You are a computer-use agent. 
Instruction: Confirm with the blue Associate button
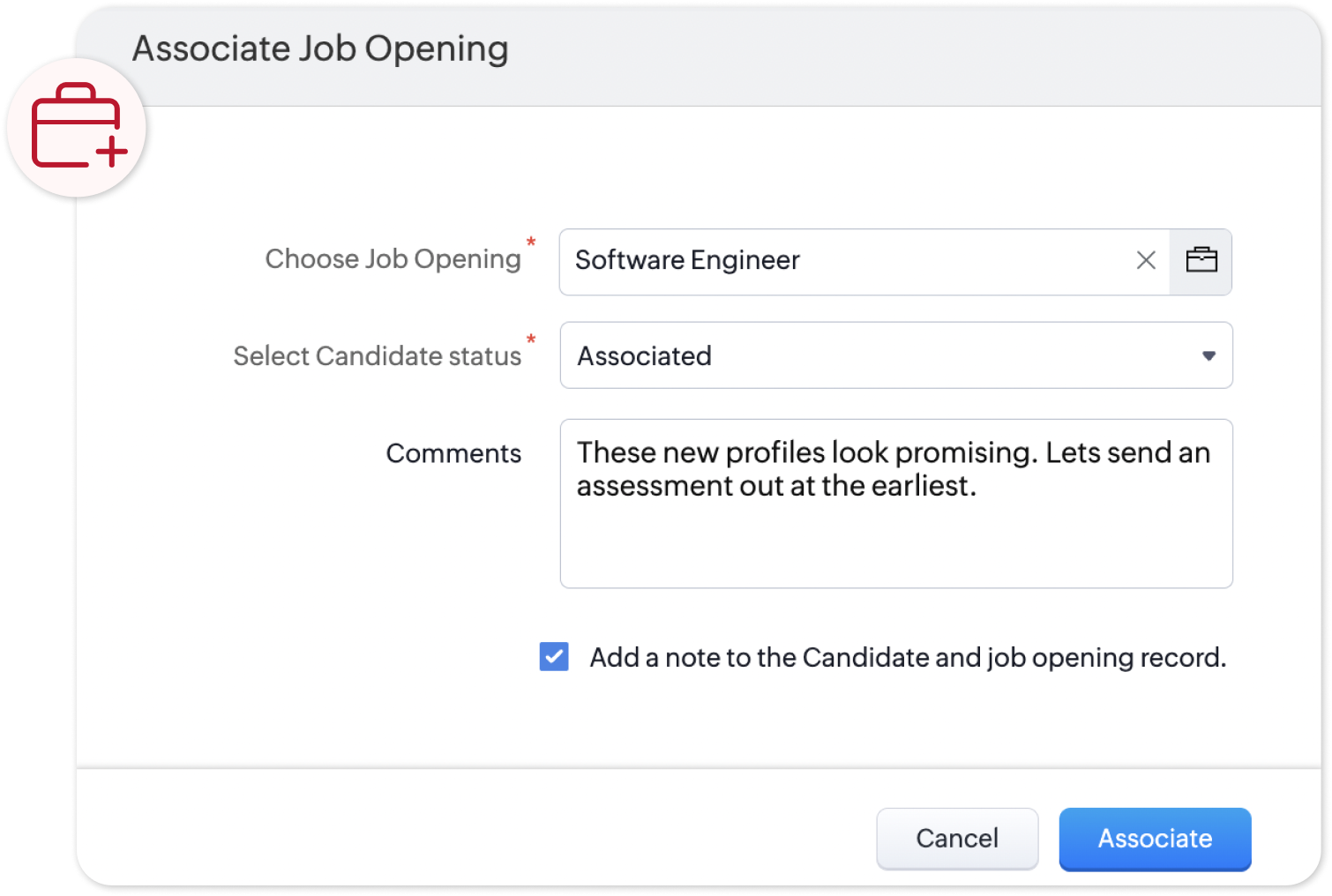(1155, 839)
